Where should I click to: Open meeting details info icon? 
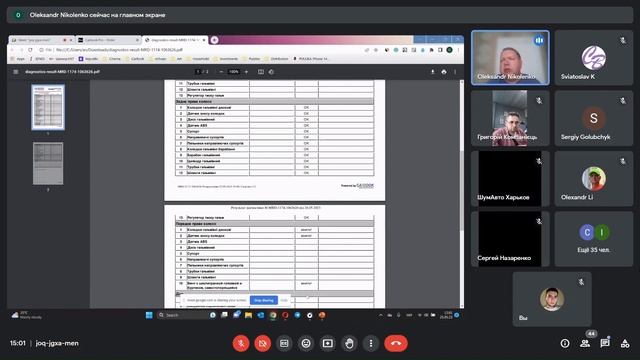565,344
